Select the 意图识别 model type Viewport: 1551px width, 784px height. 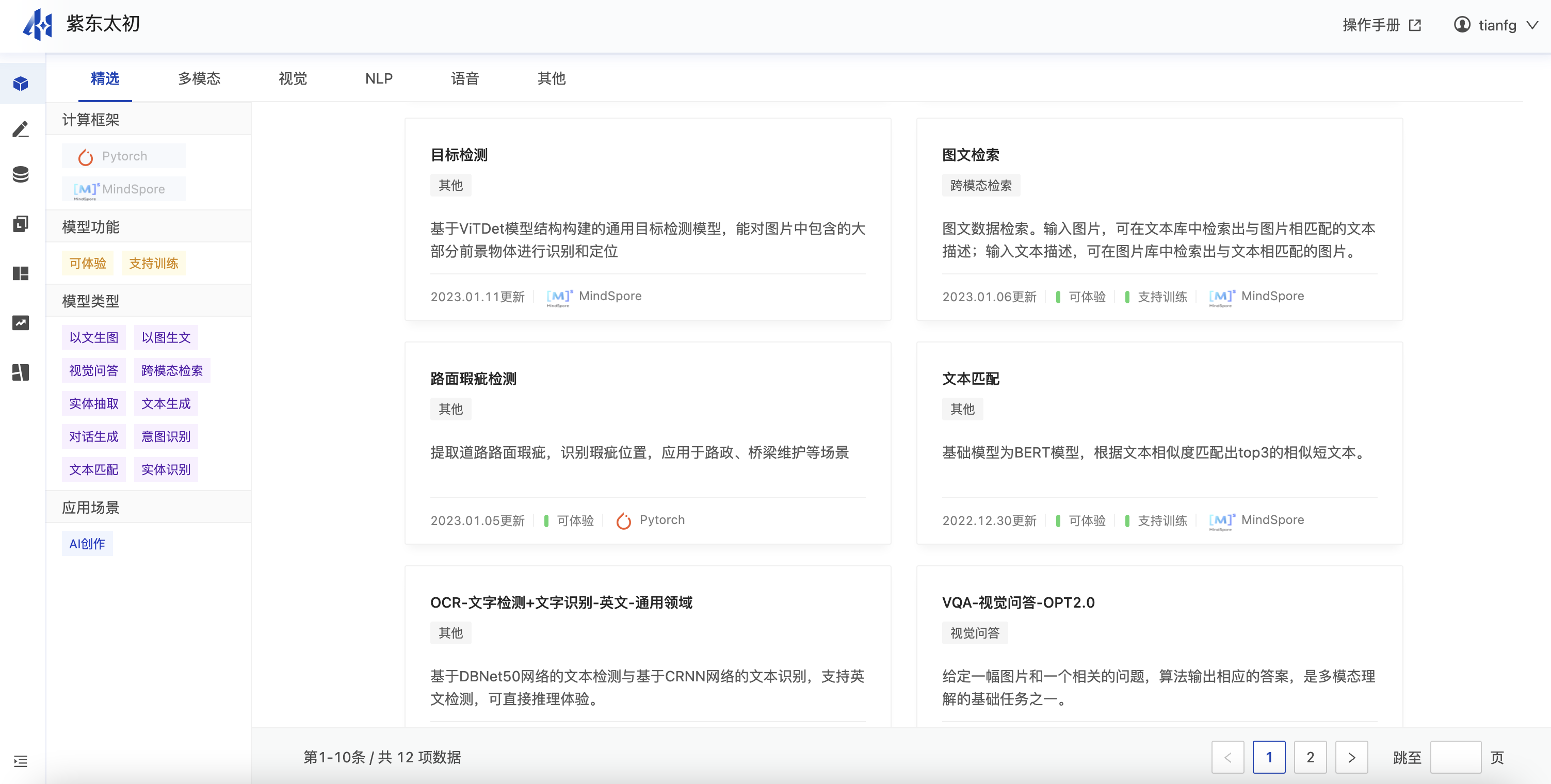[166, 437]
